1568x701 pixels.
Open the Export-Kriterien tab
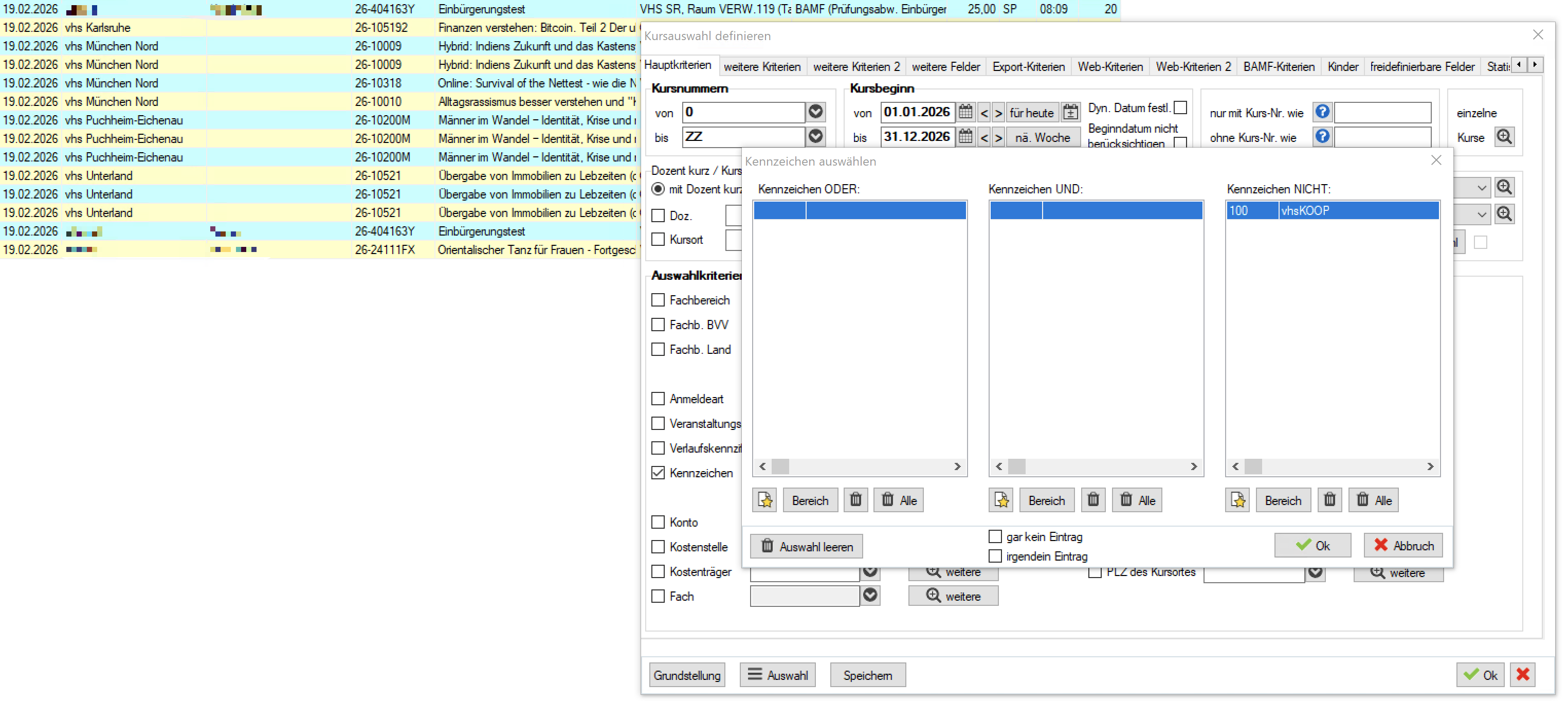[x=1028, y=66]
